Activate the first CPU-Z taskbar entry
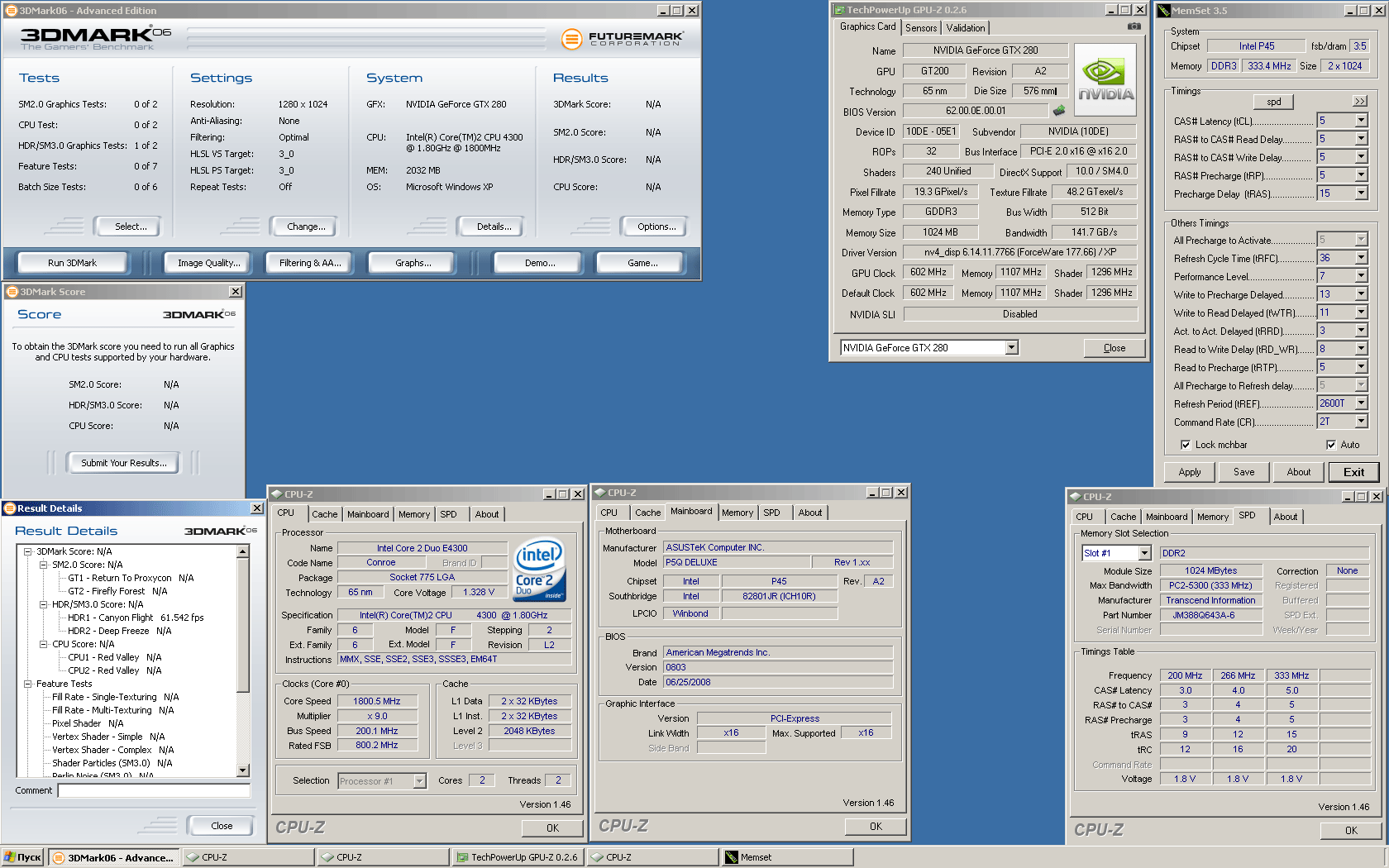 [x=248, y=857]
